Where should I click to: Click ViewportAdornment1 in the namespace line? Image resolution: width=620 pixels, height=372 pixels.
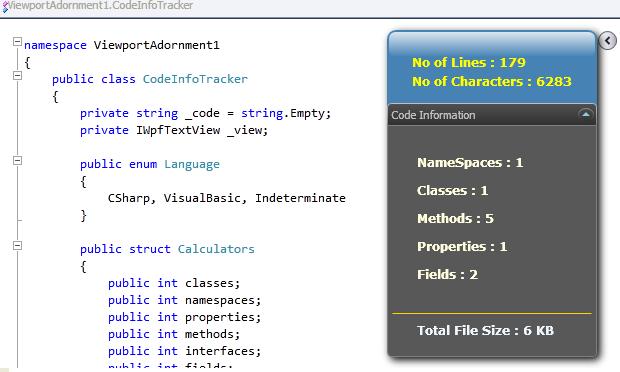coord(157,45)
